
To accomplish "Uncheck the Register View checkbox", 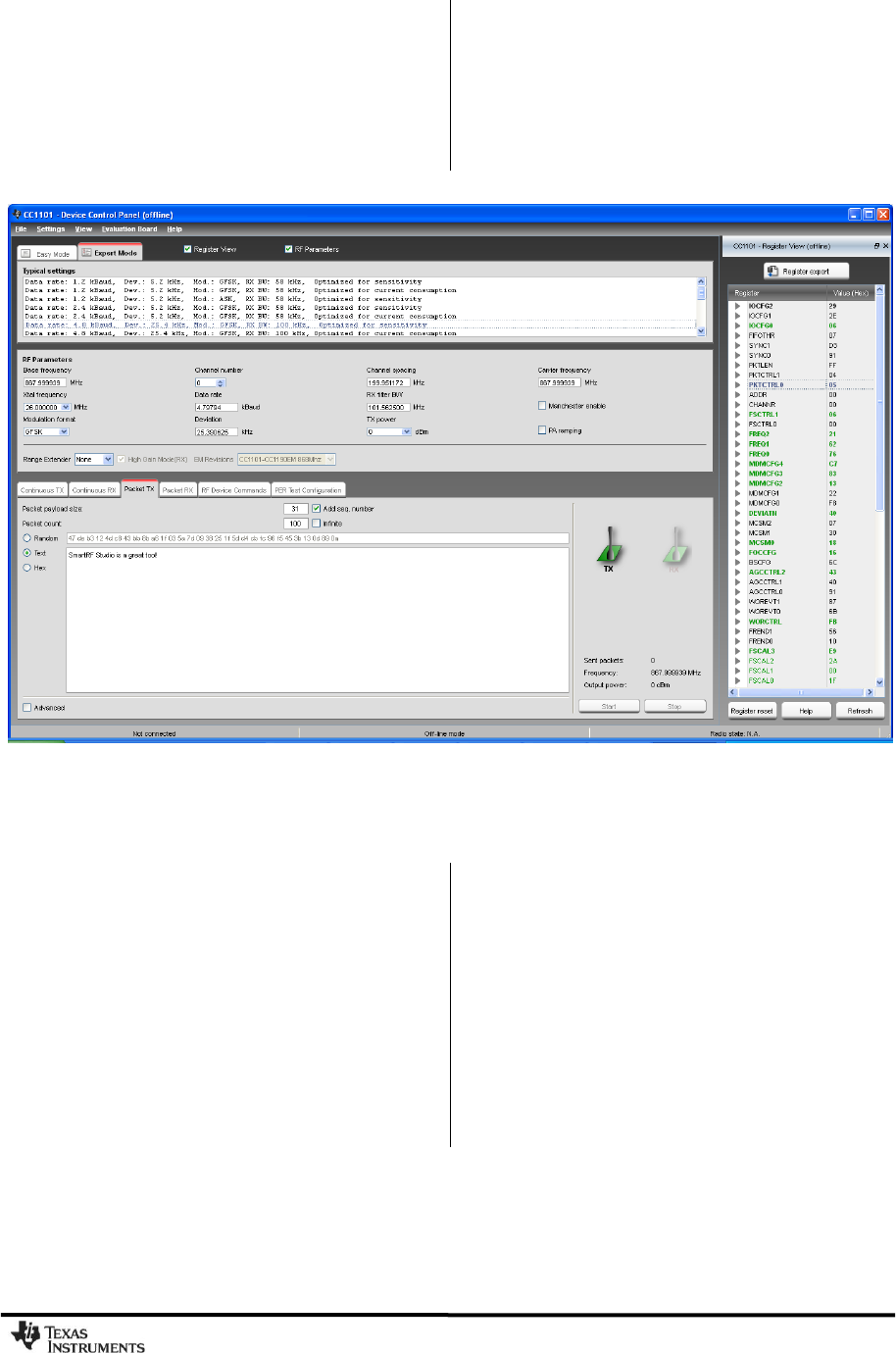I will (187, 249).
